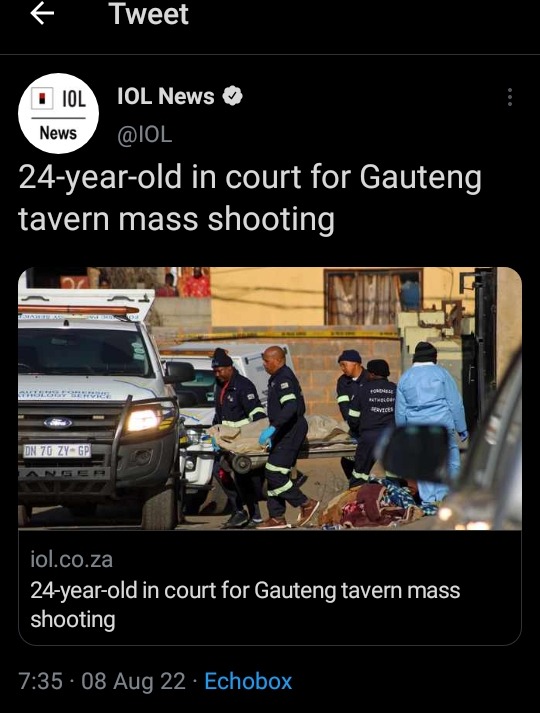Tap the Tweet header title

coord(148,14)
